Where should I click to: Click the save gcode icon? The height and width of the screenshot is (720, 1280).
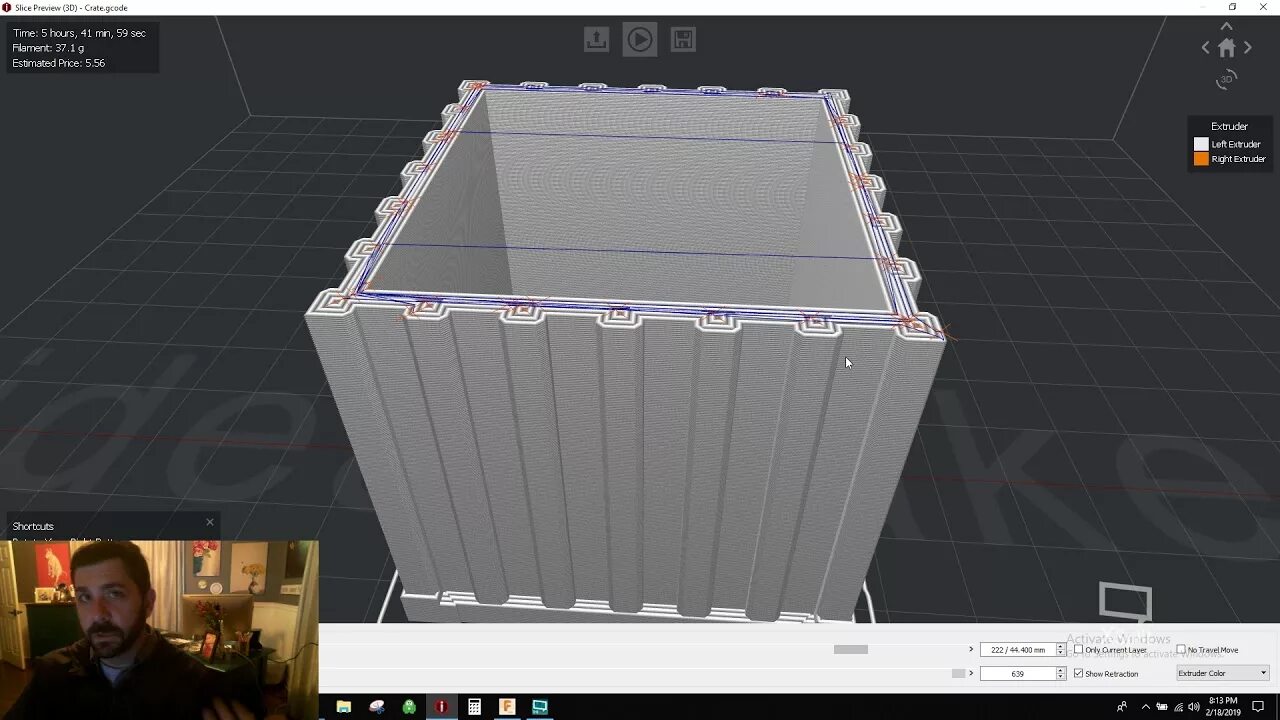683,39
